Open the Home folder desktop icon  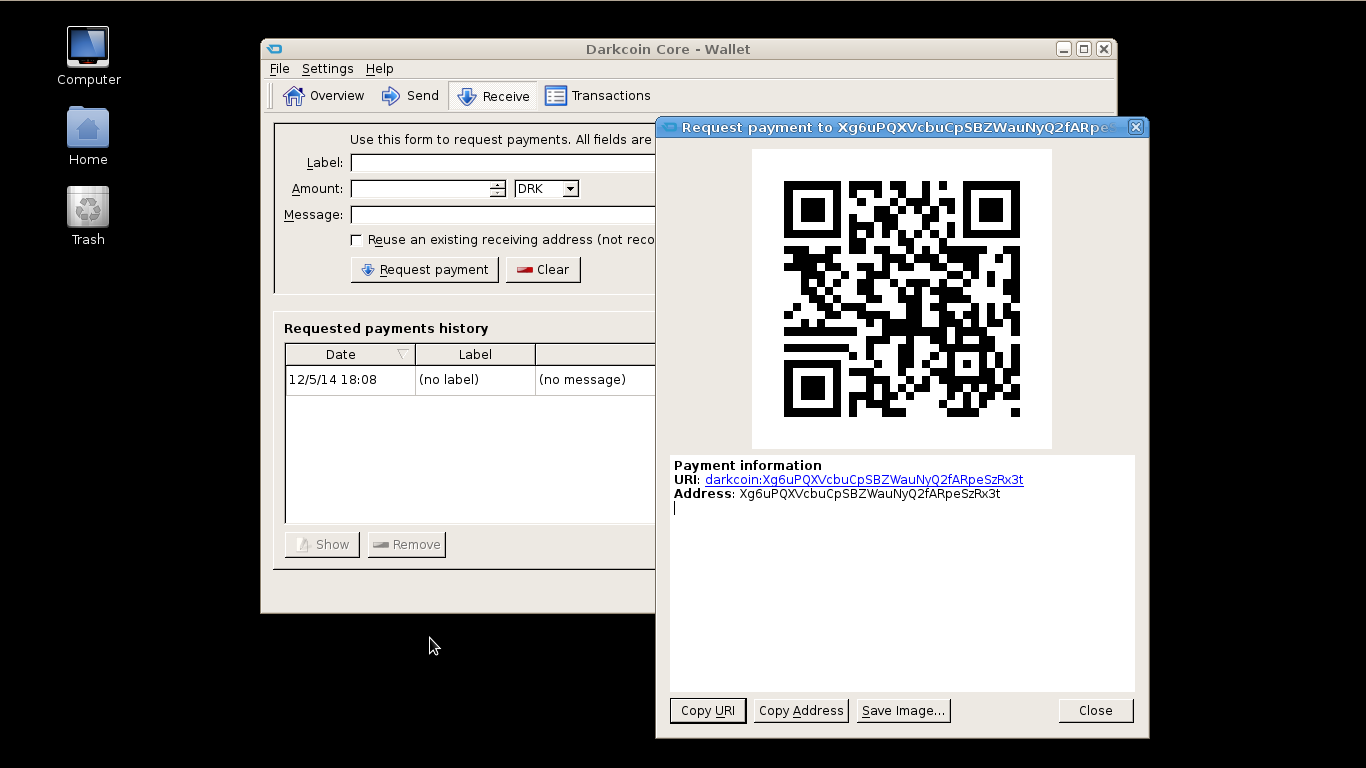coord(88,137)
